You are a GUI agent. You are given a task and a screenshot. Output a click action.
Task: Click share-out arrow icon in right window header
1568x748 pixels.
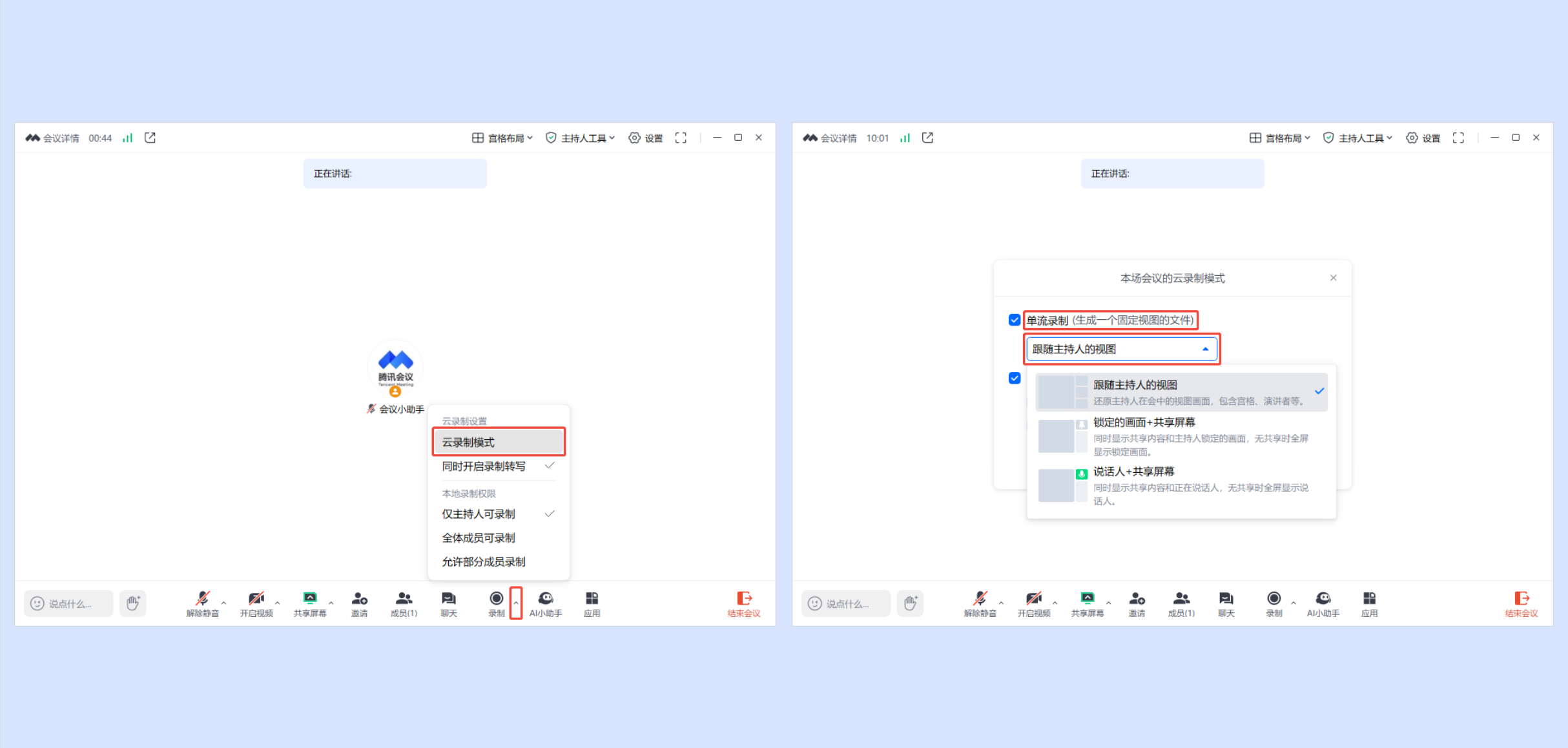point(927,138)
